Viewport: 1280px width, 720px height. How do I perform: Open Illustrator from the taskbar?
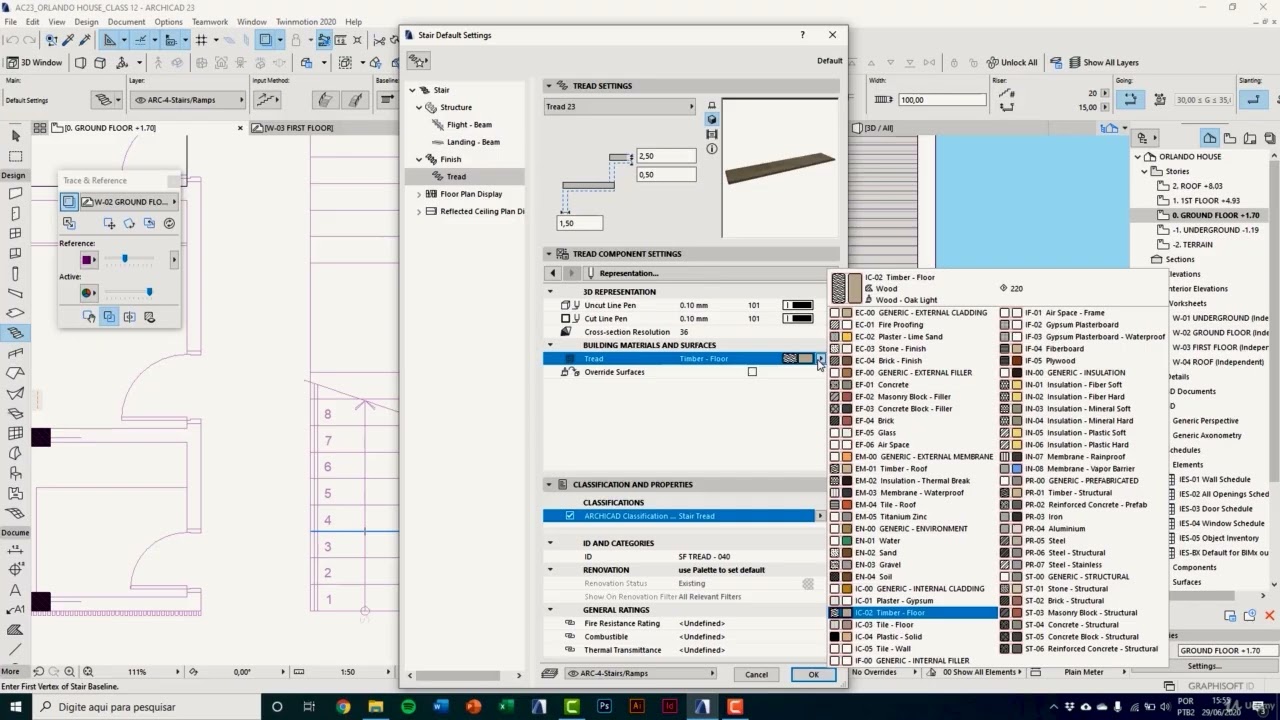point(636,706)
